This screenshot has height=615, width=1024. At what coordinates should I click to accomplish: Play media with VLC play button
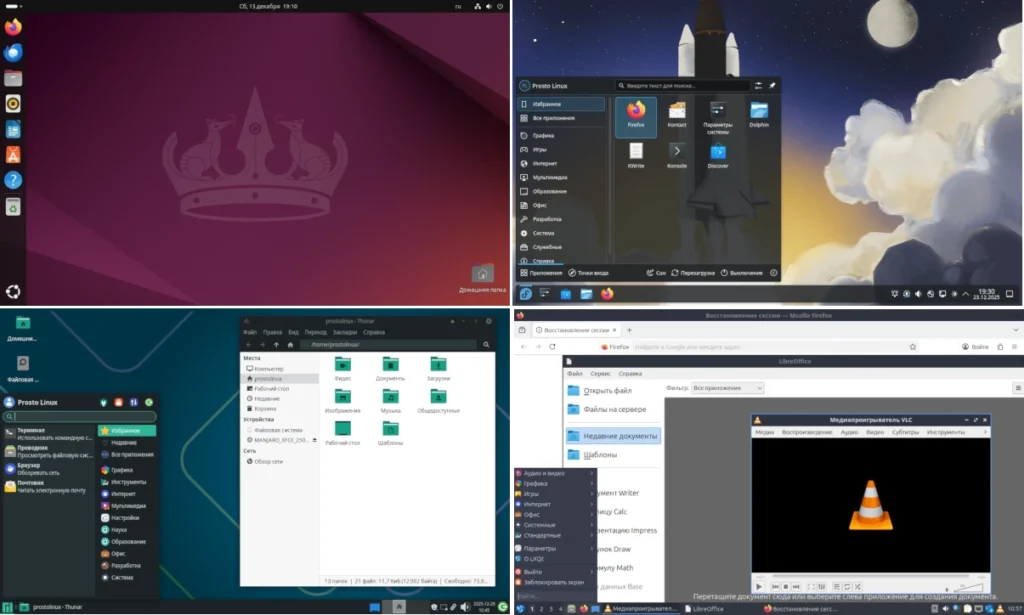click(759, 587)
